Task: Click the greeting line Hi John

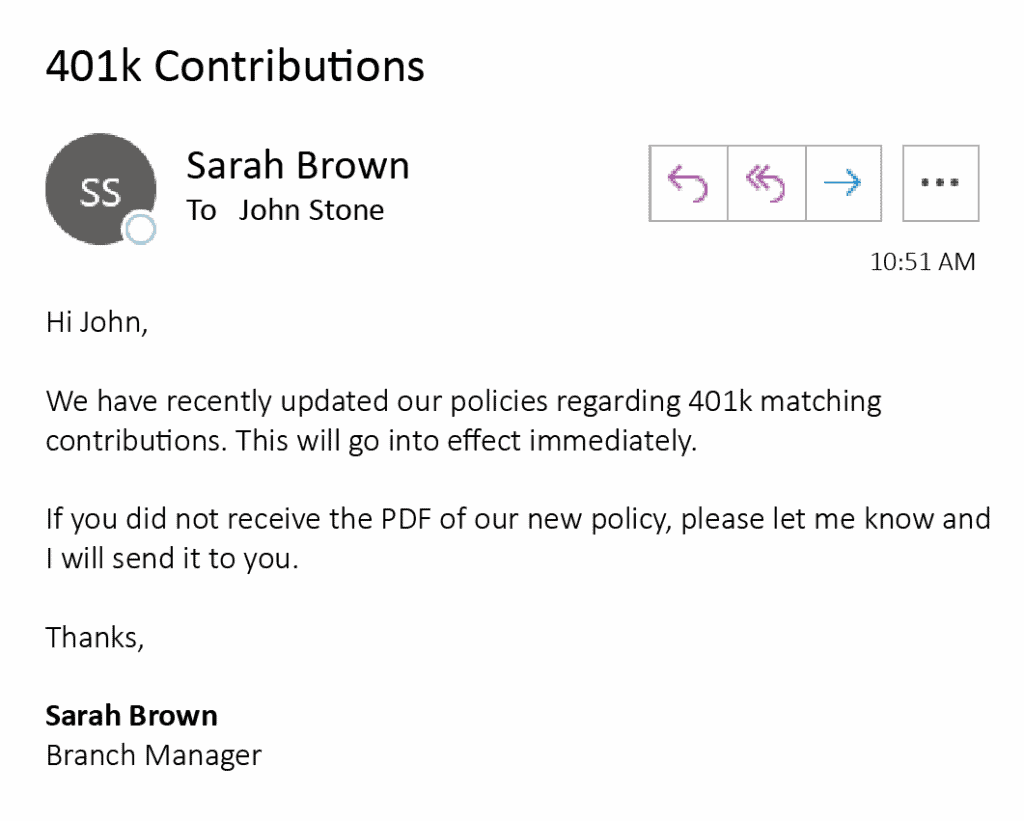Action: [95, 321]
